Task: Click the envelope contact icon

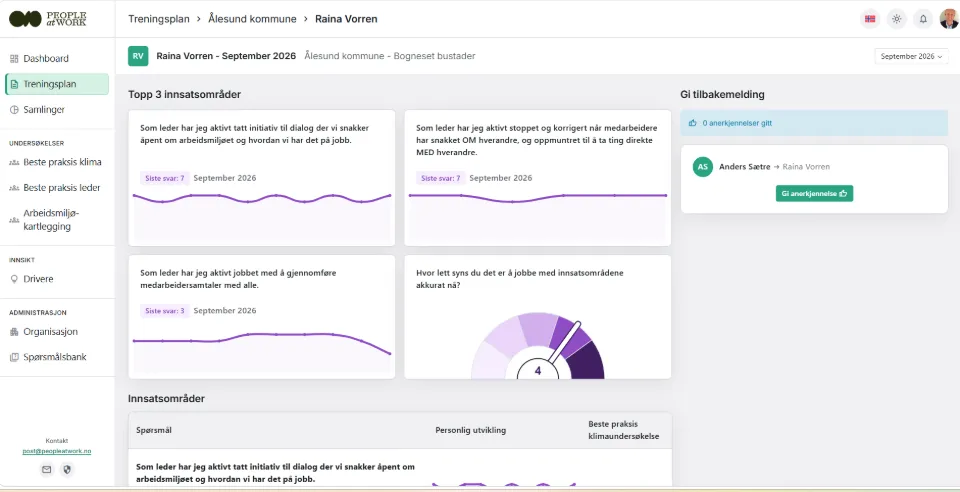Action: (47, 469)
